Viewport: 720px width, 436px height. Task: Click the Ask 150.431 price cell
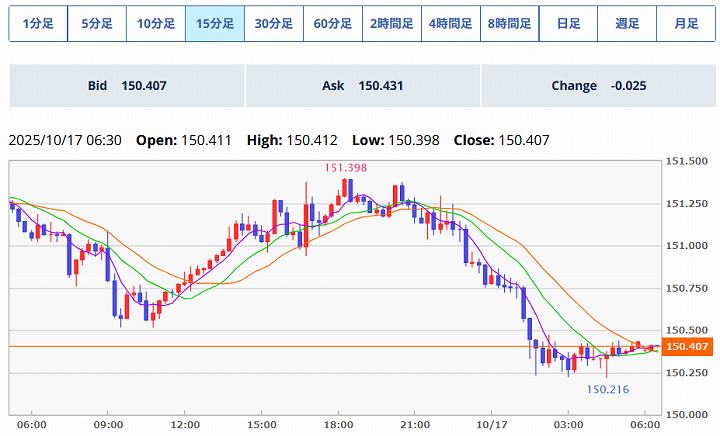[x=362, y=86]
